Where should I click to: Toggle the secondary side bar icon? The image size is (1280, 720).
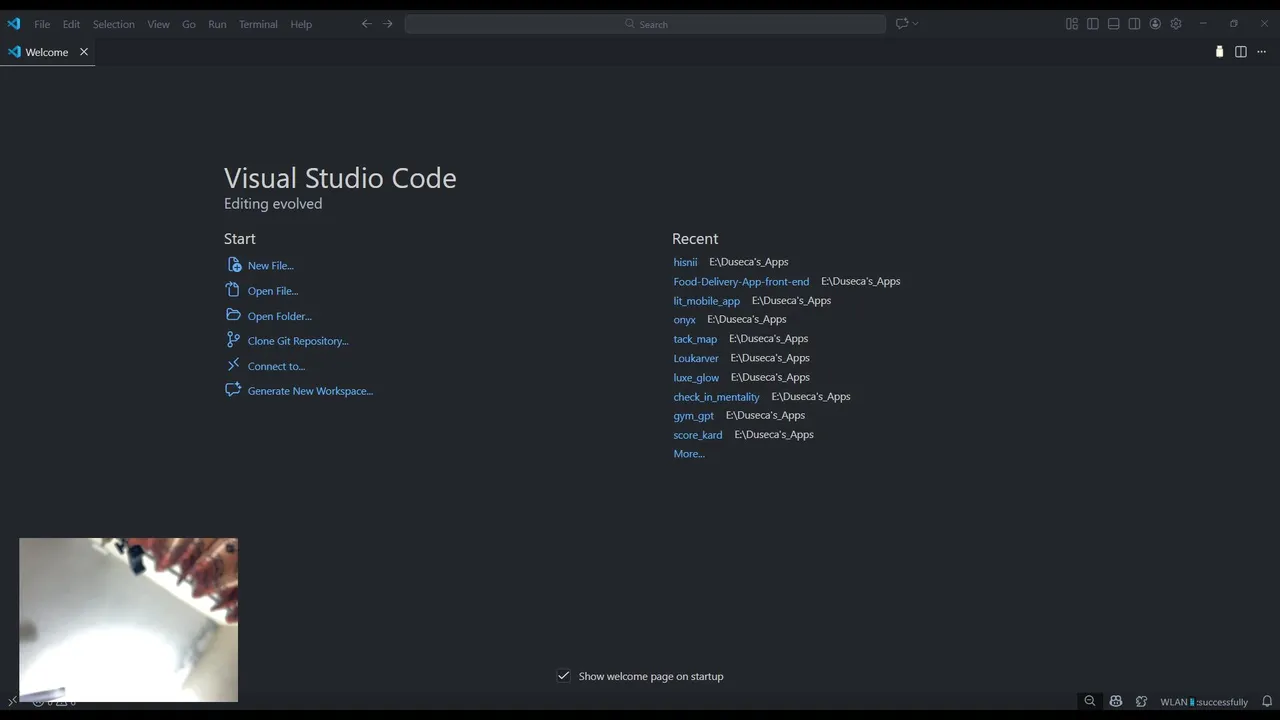click(x=1134, y=24)
